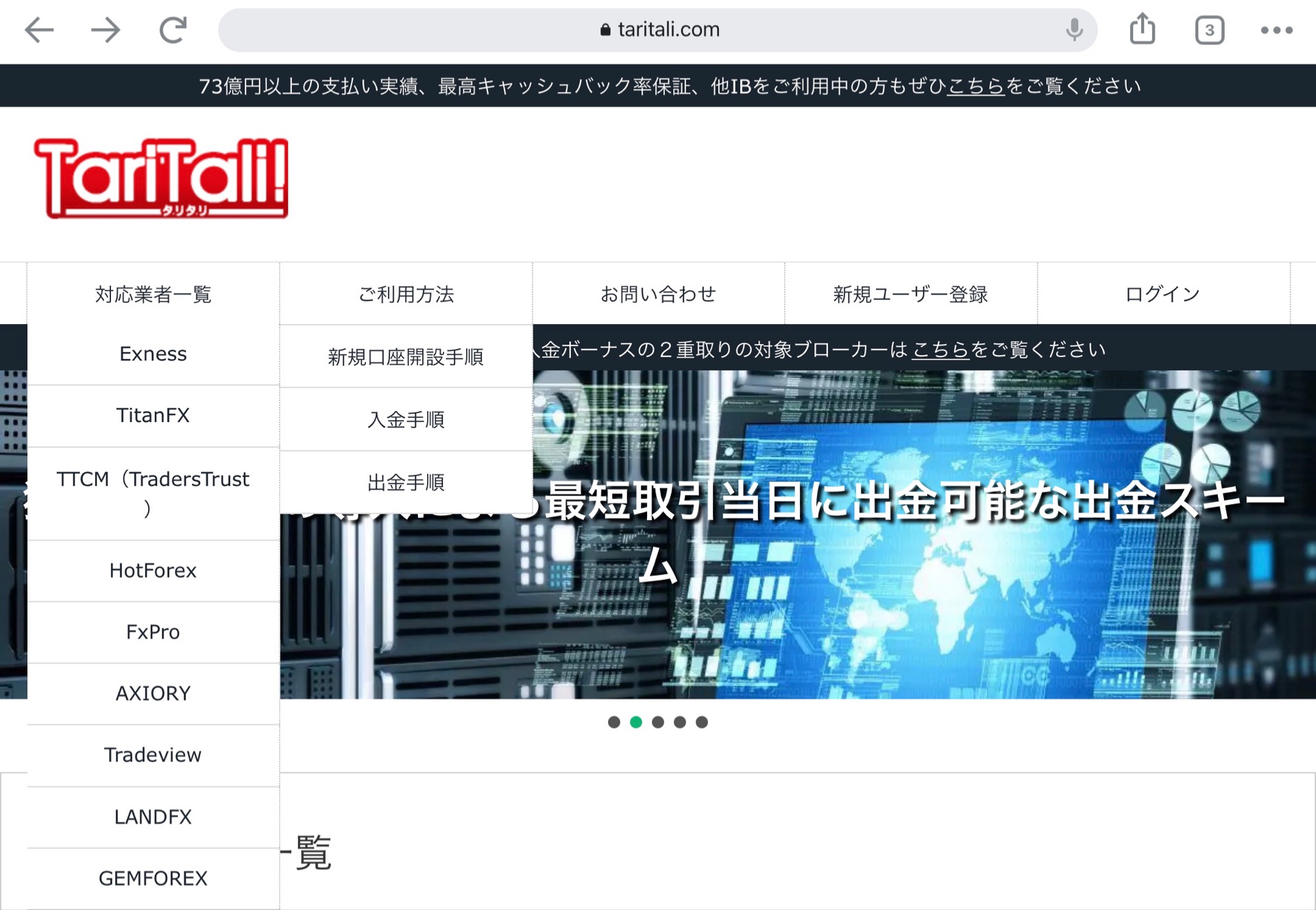Screen dimensions: 1316x910
Task: Open the three-dot browser menu
Action: tap(1276, 30)
